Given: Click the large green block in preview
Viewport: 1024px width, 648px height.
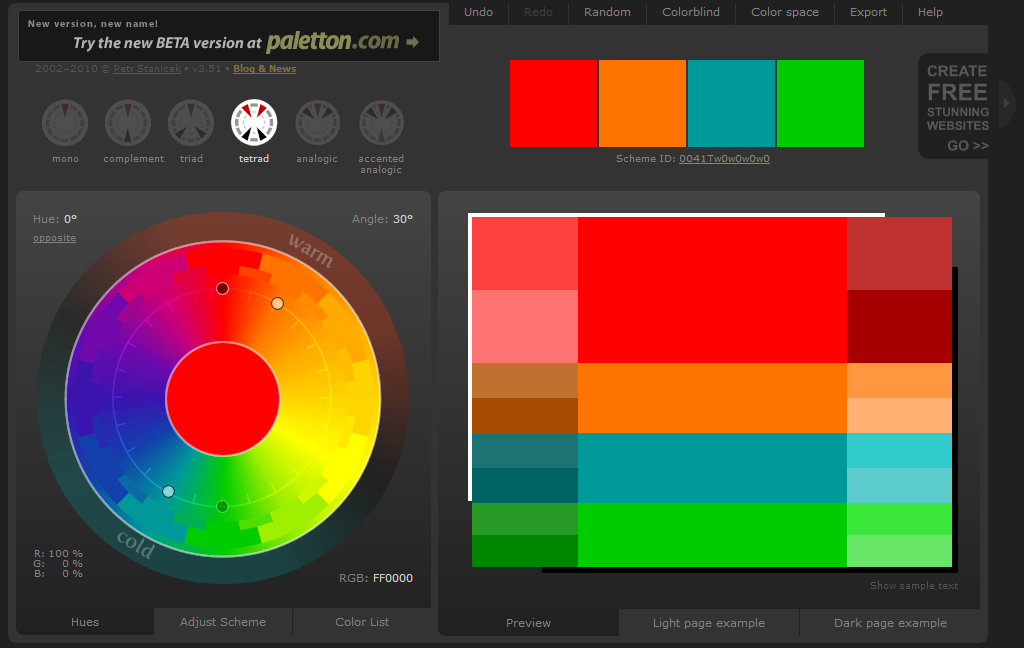Looking at the screenshot, I should 712,535.
